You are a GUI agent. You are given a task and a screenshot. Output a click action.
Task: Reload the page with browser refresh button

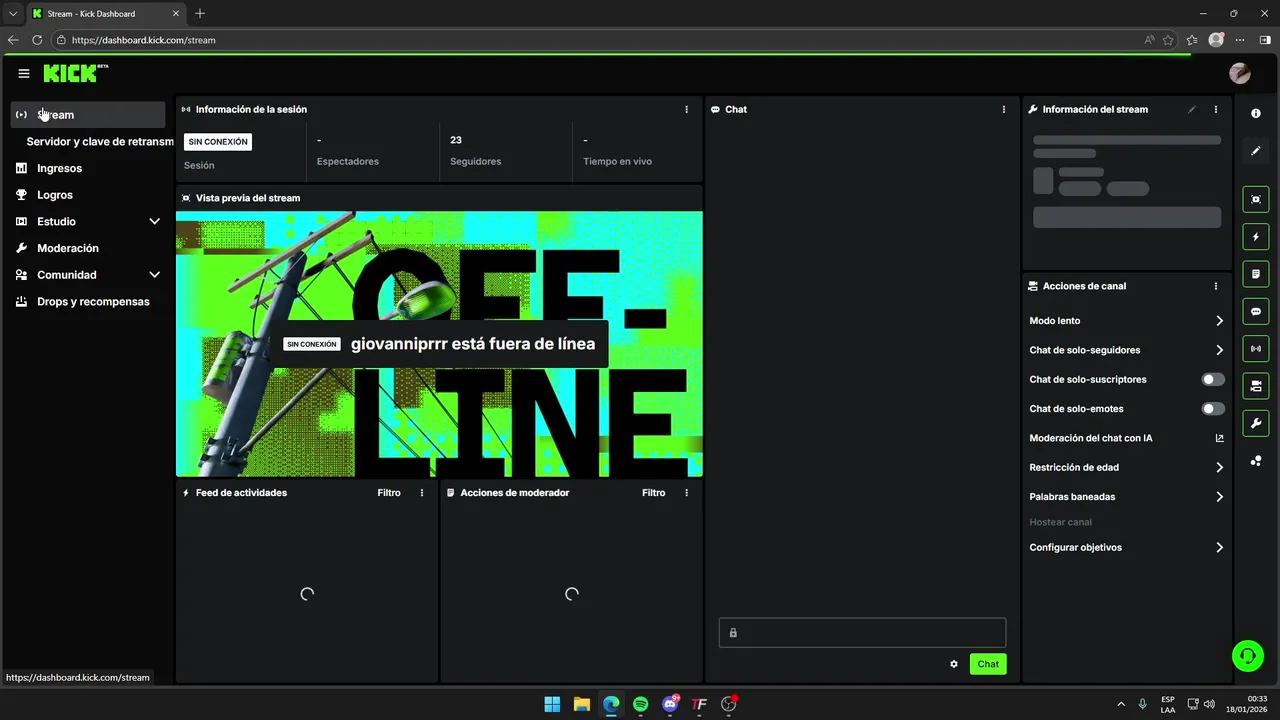click(x=37, y=40)
